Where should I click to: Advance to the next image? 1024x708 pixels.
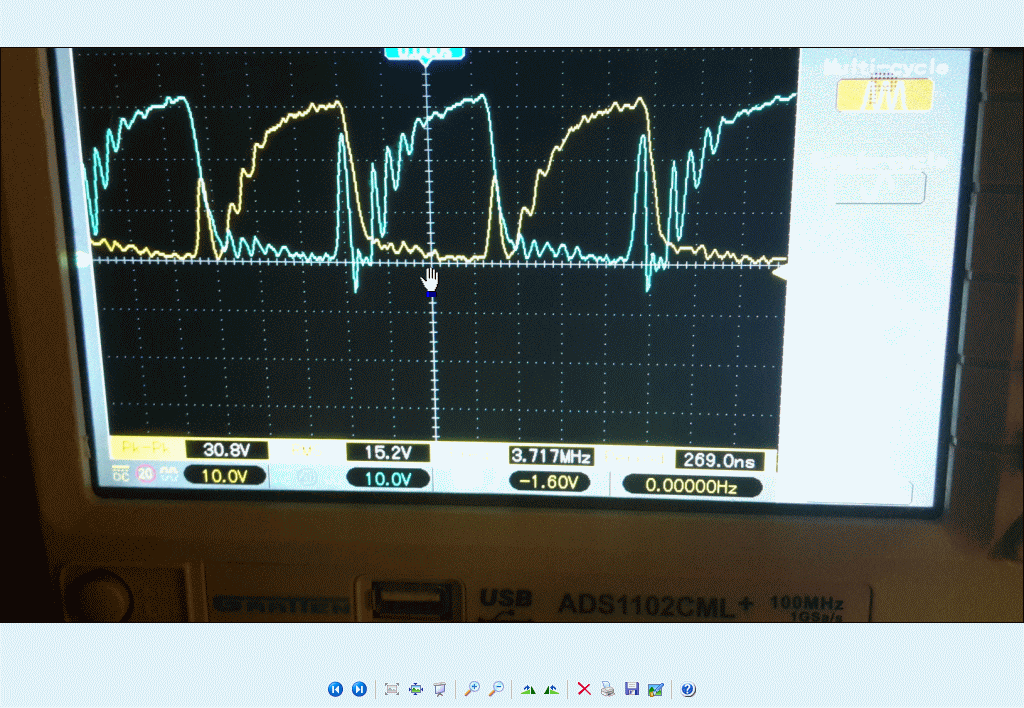click(x=359, y=689)
